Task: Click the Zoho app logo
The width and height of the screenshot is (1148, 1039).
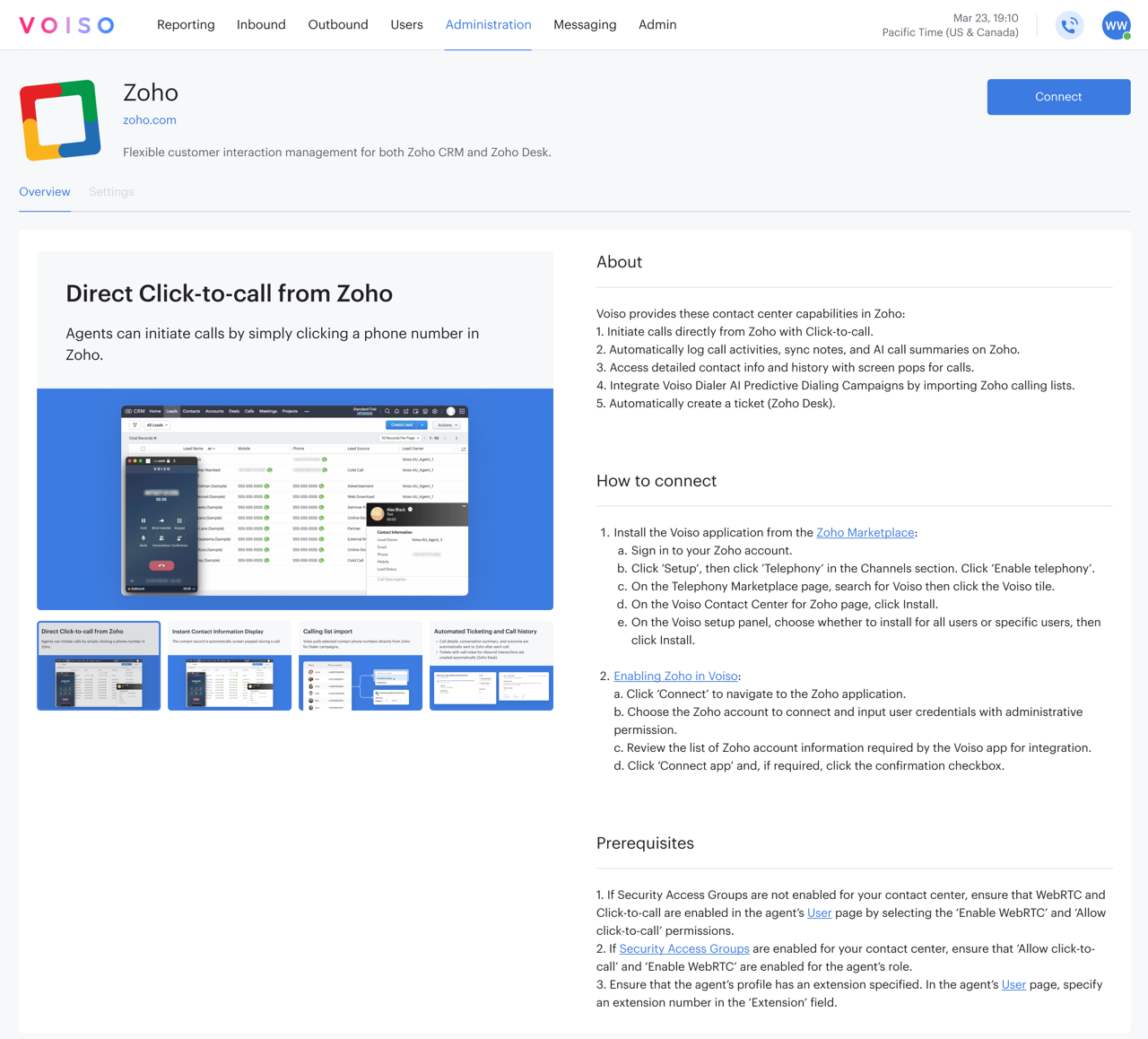Action: pyautogui.click(x=60, y=119)
